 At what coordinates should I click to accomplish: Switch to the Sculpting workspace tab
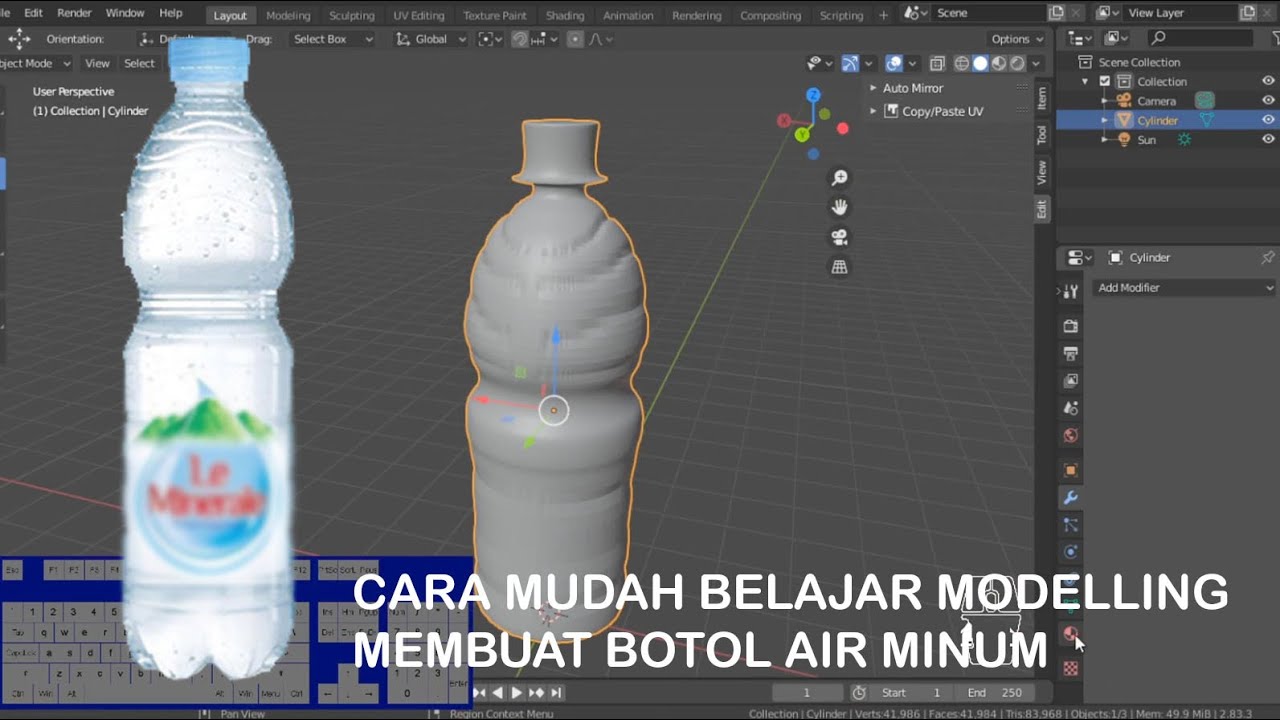pyautogui.click(x=352, y=15)
